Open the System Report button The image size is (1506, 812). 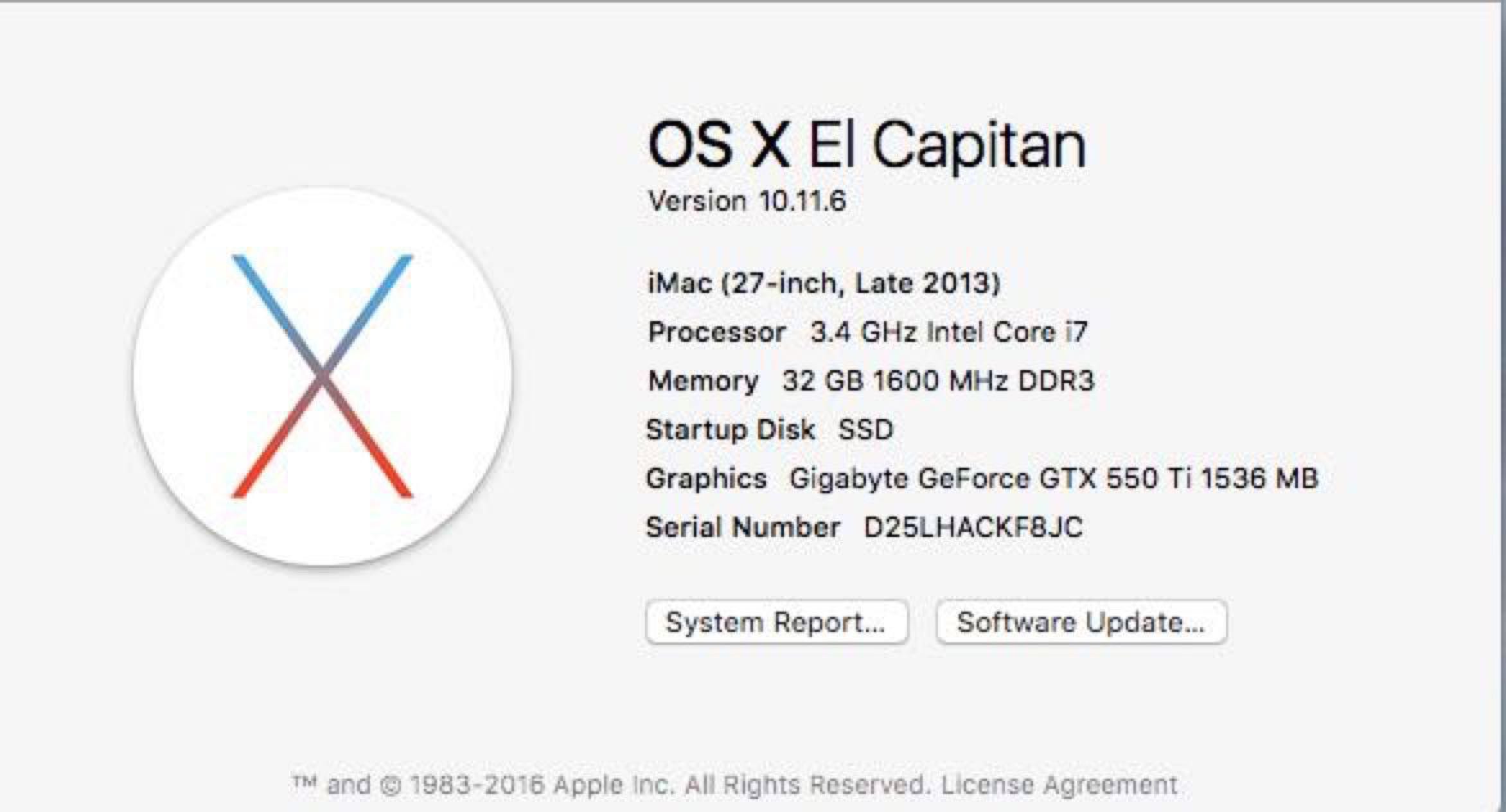click(776, 622)
